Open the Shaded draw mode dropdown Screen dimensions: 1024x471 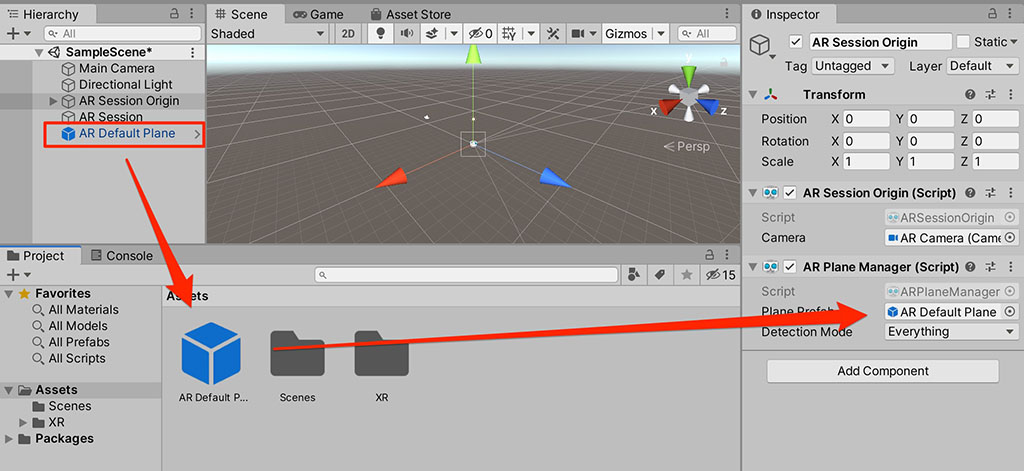[267, 34]
